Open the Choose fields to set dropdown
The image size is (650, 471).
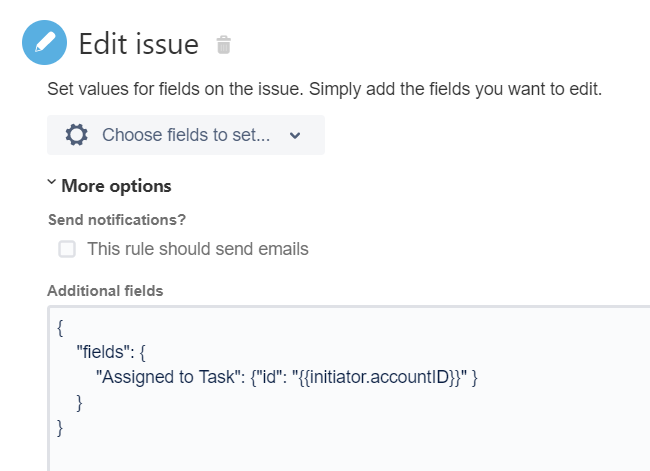pos(185,135)
